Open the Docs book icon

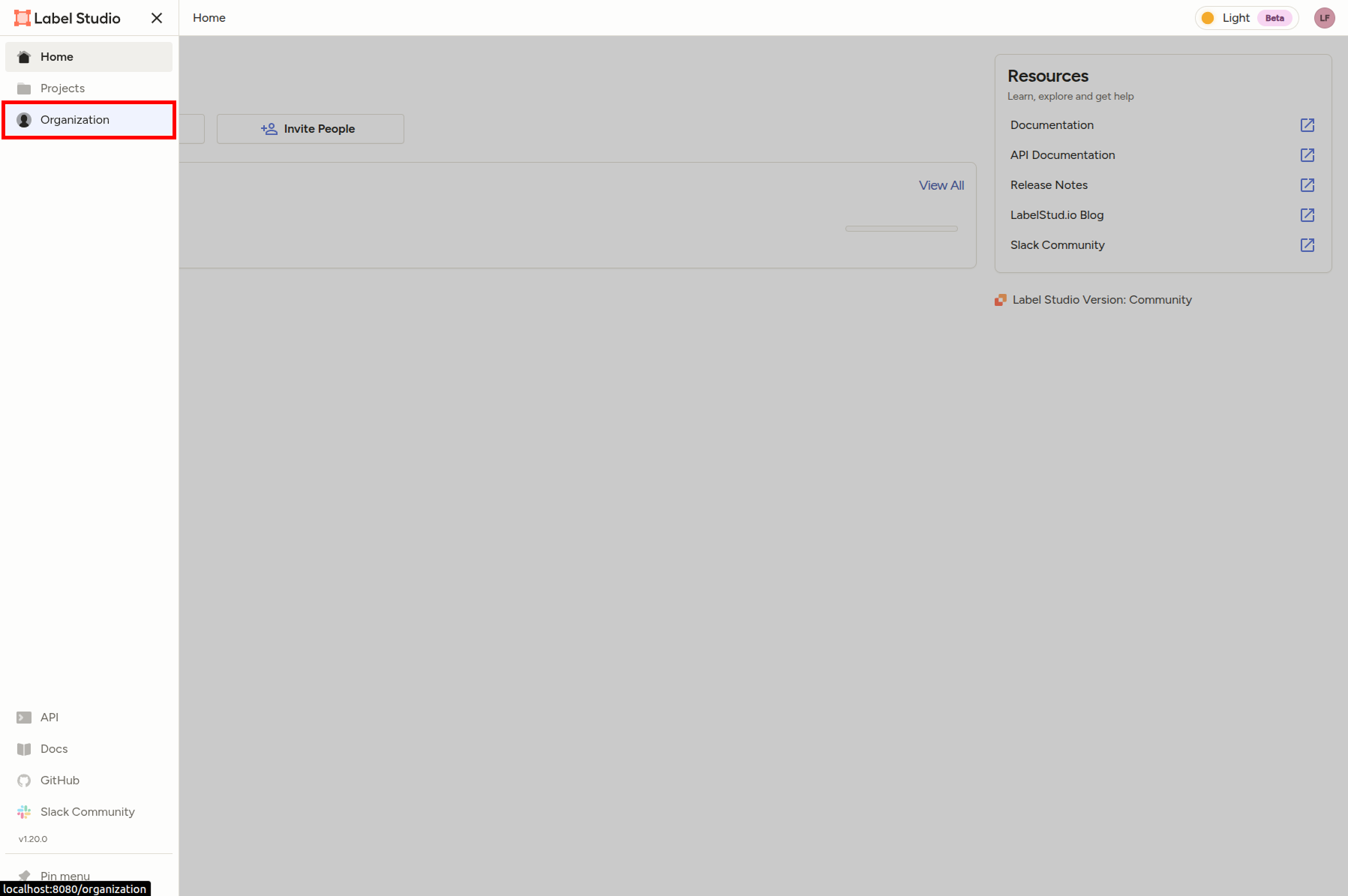coord(23,748)
